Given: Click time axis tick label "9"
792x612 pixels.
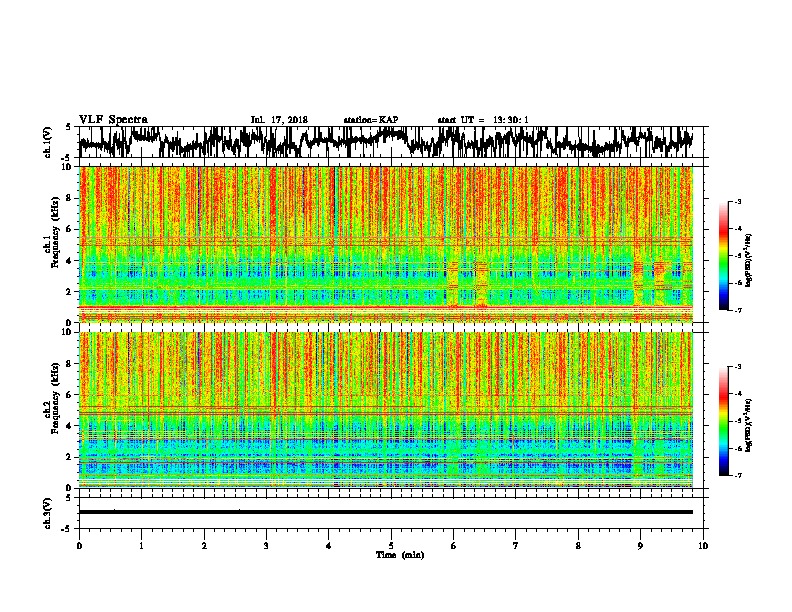Looking at the screenshot, I should coord(640,546).
